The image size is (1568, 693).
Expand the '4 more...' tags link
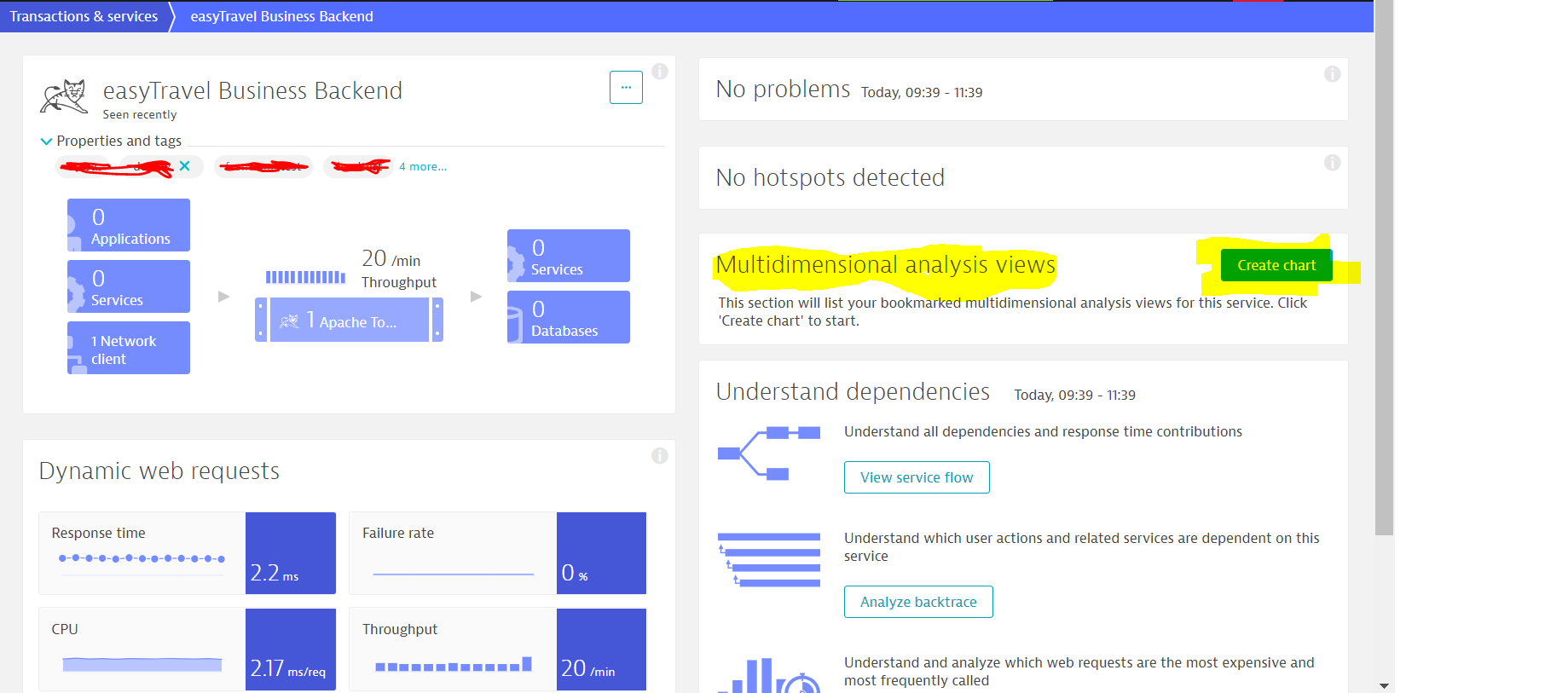[x=423, y=167]
